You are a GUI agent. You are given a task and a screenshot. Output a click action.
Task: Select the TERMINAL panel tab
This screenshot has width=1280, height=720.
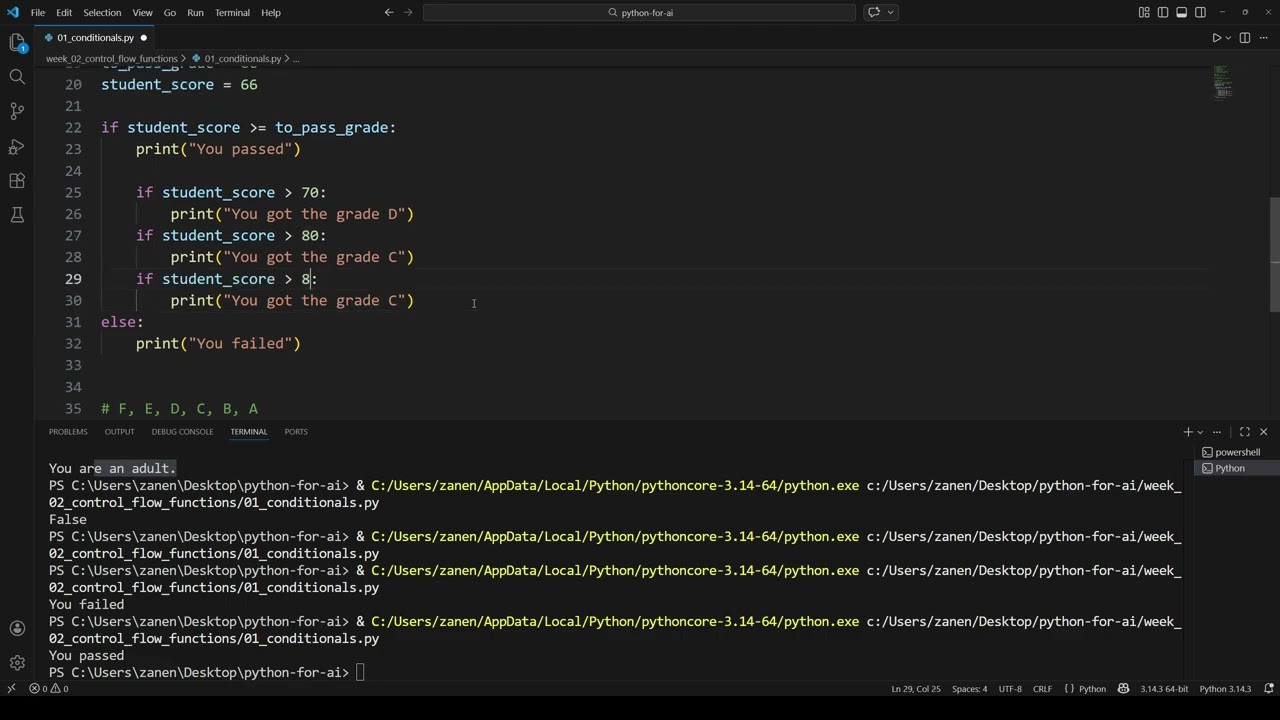(249, 432)
